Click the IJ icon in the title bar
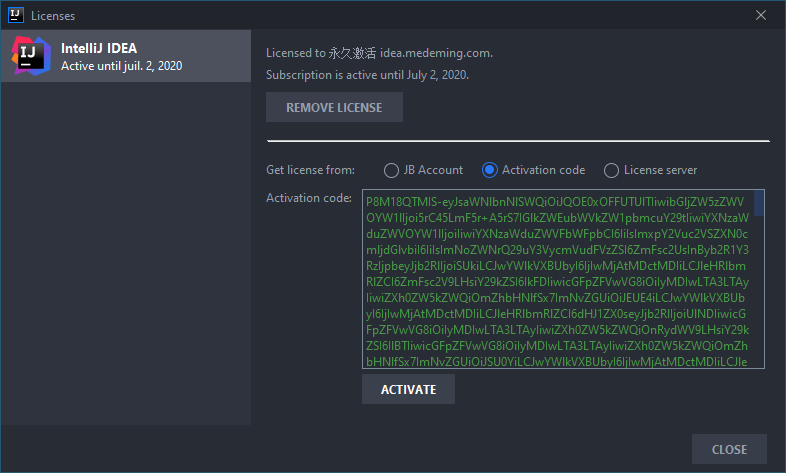The image size is (786, 473). click(x=16, y=15)
